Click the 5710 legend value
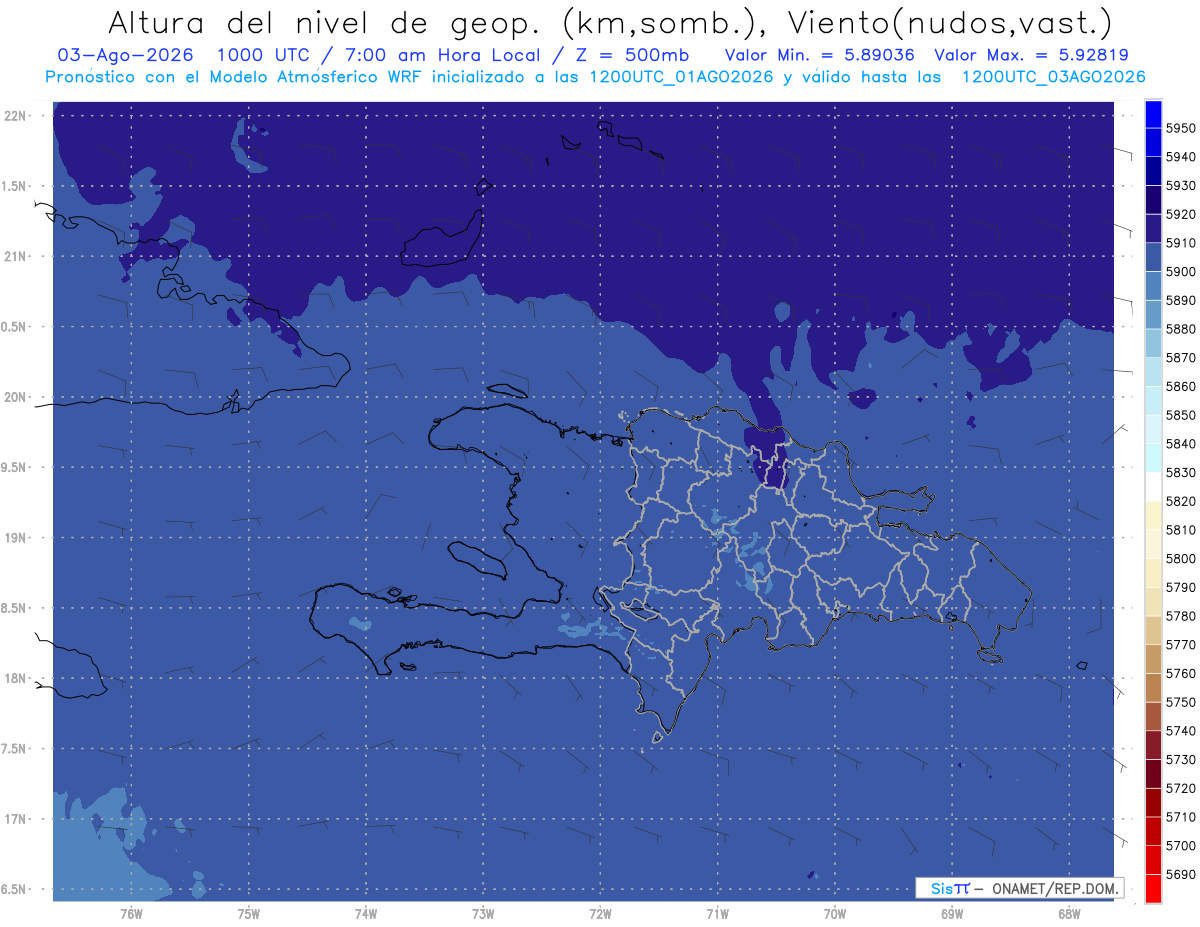 [1180, 817]
